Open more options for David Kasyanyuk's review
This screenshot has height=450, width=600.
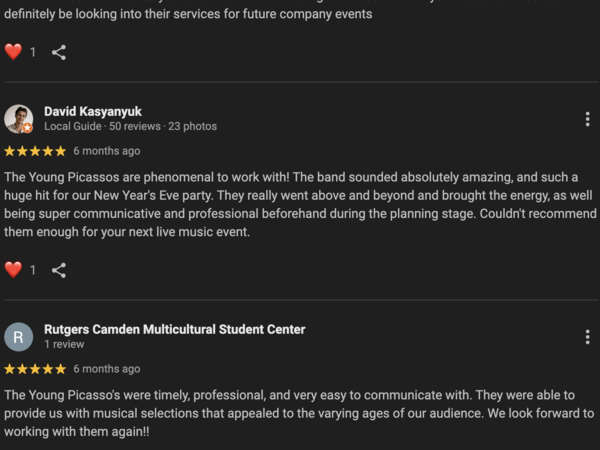(587, 119)
